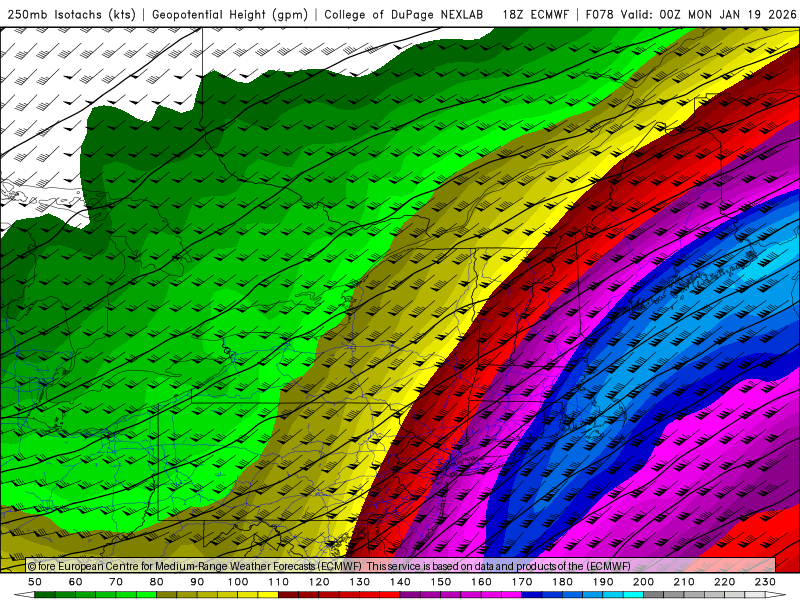This screenshot has height=600, width=800.
Task: Click the "Valid: 00Z MON JAN 19 2026" text
Action: point(708,14)
